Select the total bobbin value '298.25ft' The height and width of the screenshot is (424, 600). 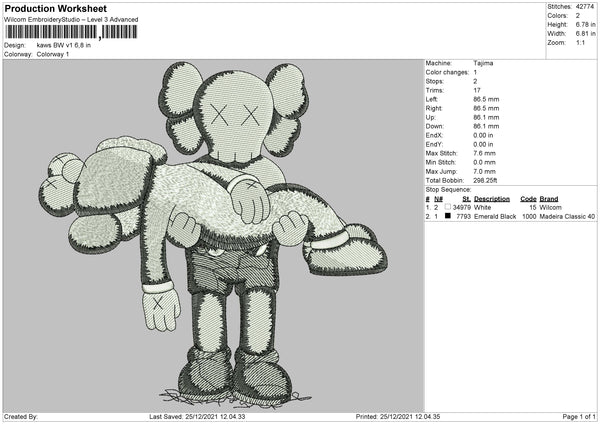pyautogui.click(x=485, y=181)
